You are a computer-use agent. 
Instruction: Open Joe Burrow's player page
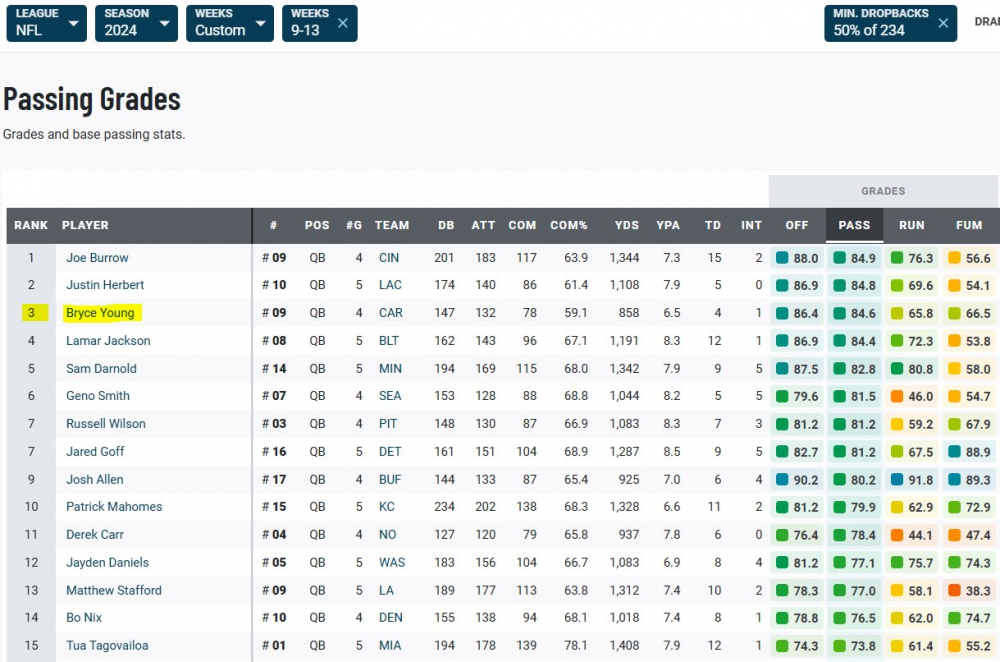[97, 258]
